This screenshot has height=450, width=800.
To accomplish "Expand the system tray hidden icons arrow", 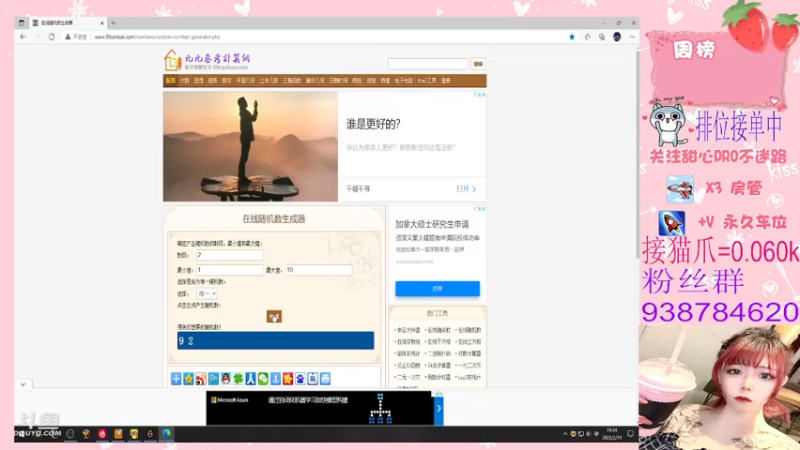I will click(565, 434).
